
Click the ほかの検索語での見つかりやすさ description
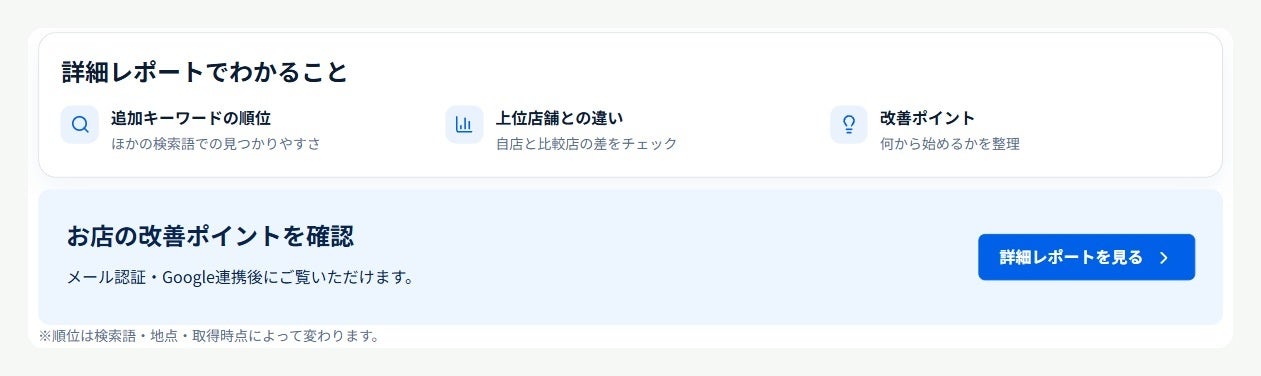click(x=216, y=144)
